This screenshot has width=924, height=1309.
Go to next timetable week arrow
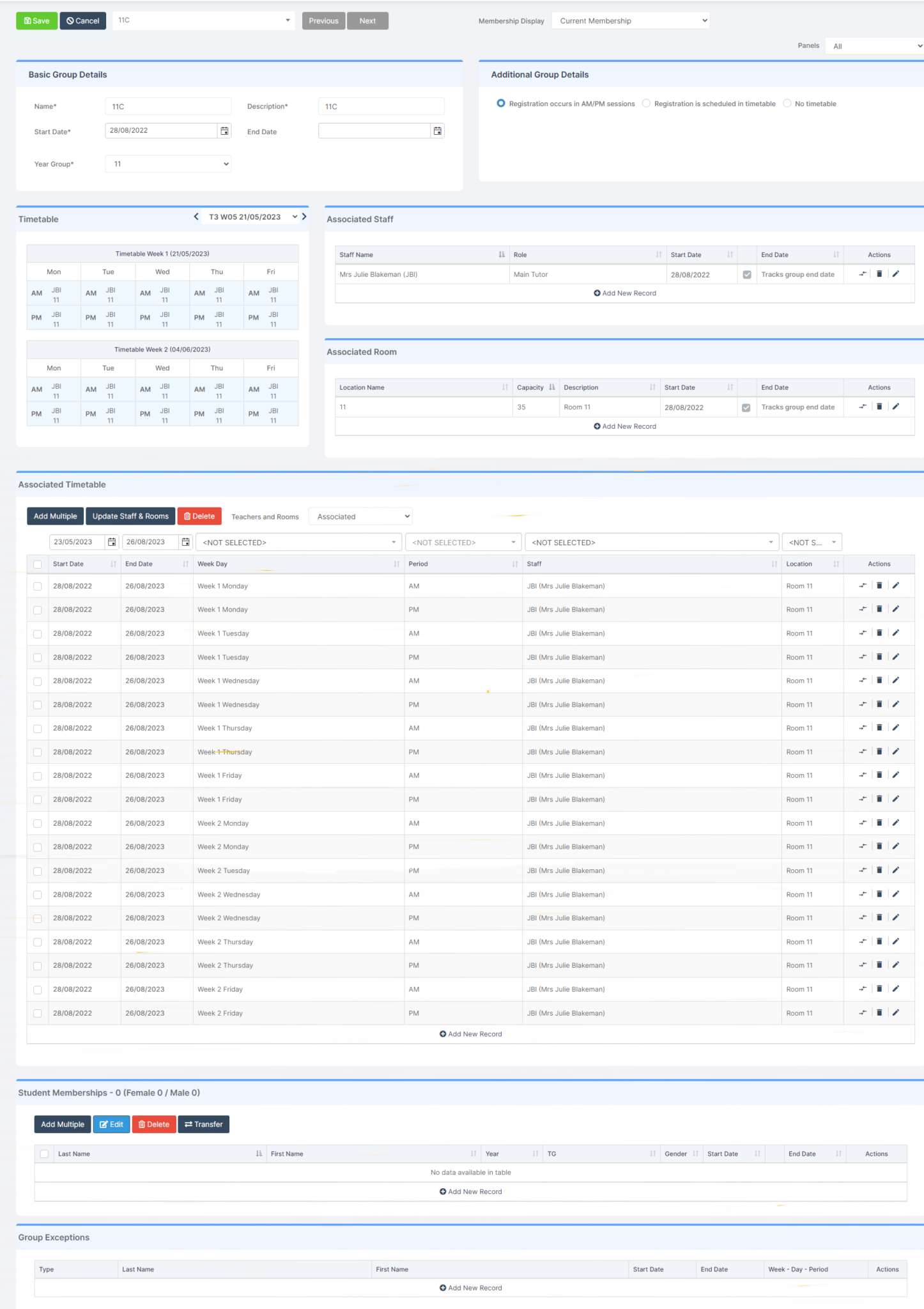coord(304,217)
